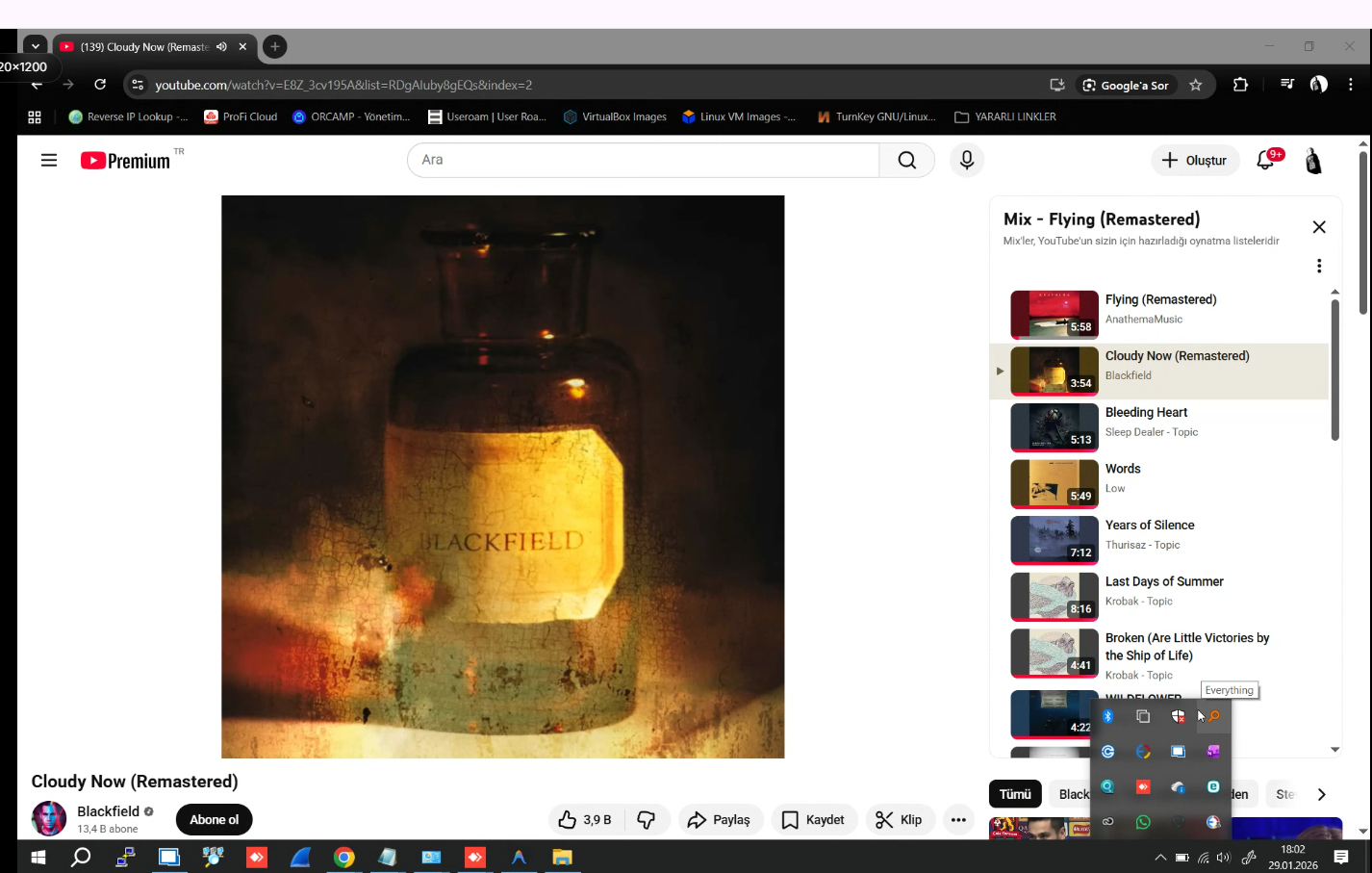Expand the YARARLI LINKLER bookmark folder

(x=1005, y=116)
